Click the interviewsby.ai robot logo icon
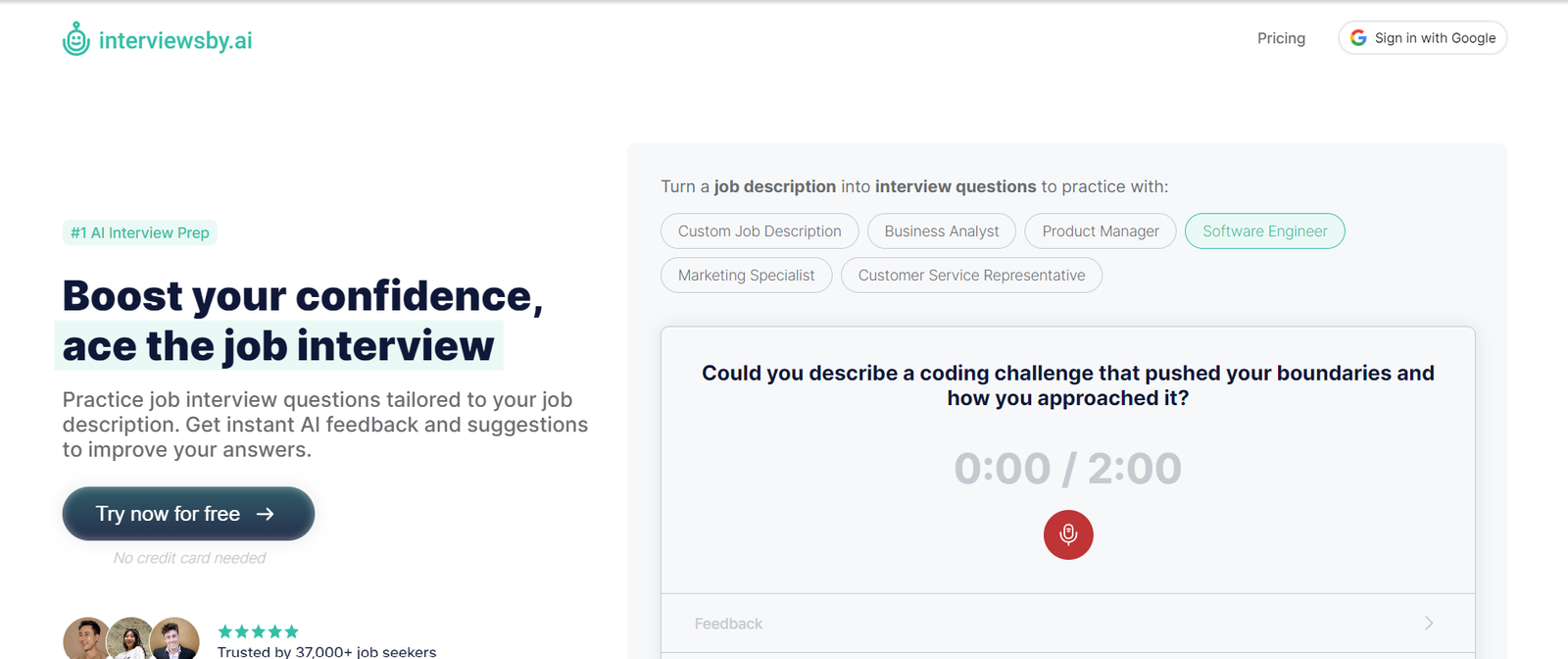Viewport: 1568px width, 659px height. coord(74,37)
